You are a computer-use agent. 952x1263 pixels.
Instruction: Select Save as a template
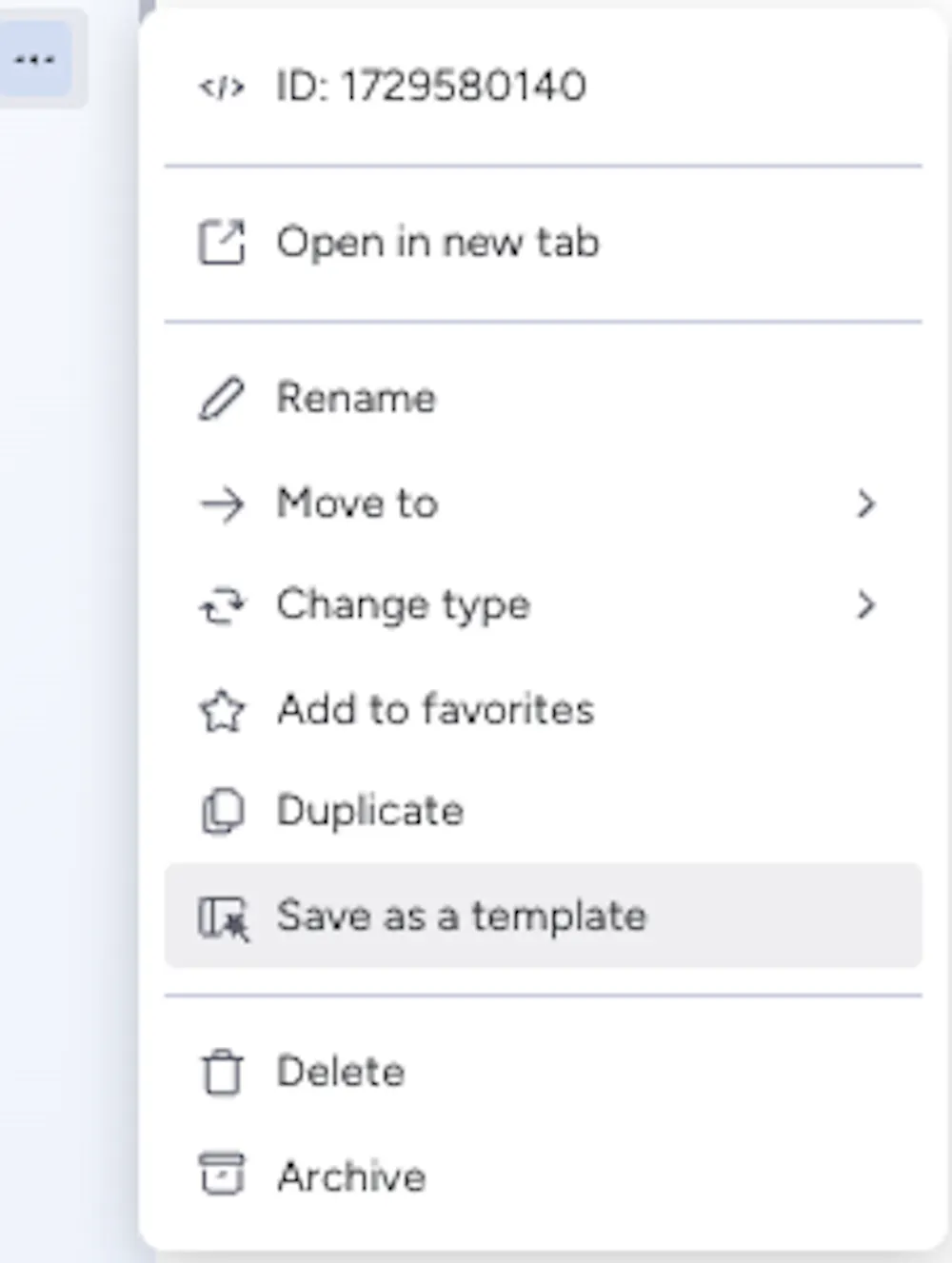point(462,917)
